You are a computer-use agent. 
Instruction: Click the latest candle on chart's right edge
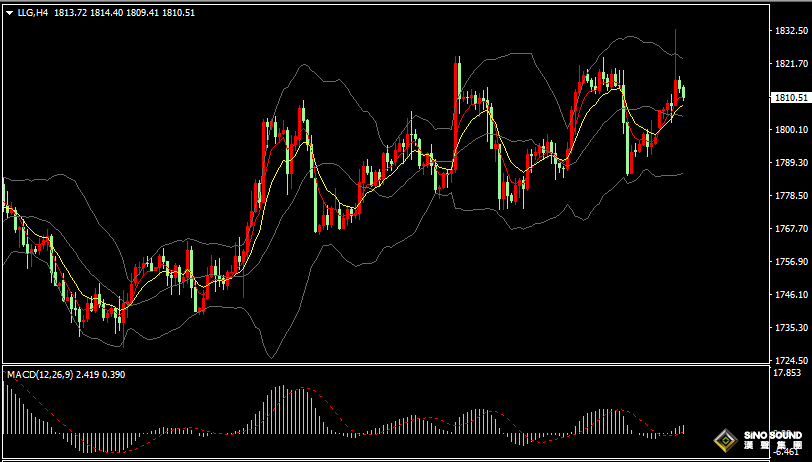(683, 93)
